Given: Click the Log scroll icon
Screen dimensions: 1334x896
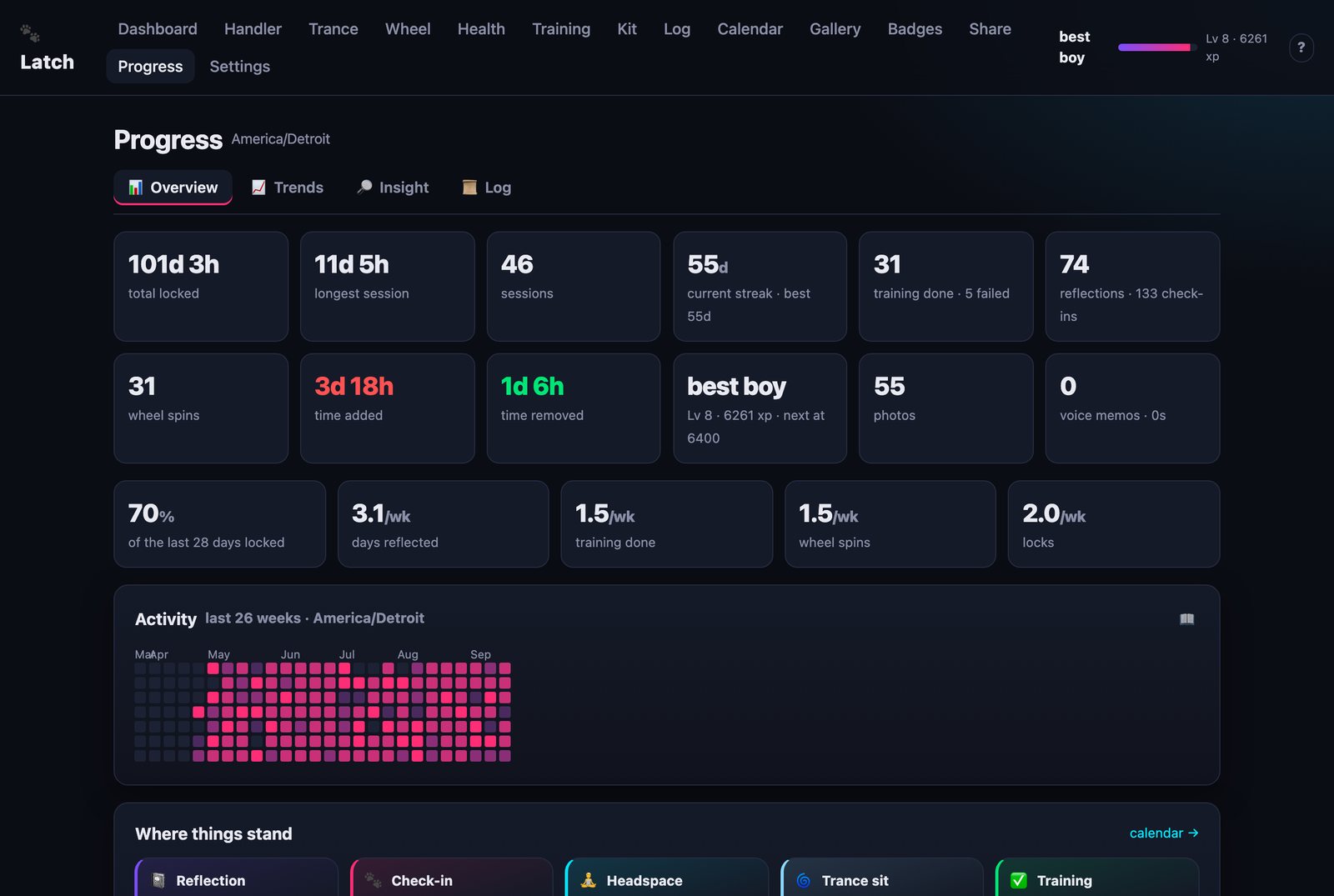Looking at the screenshot, I should (469, 188).
